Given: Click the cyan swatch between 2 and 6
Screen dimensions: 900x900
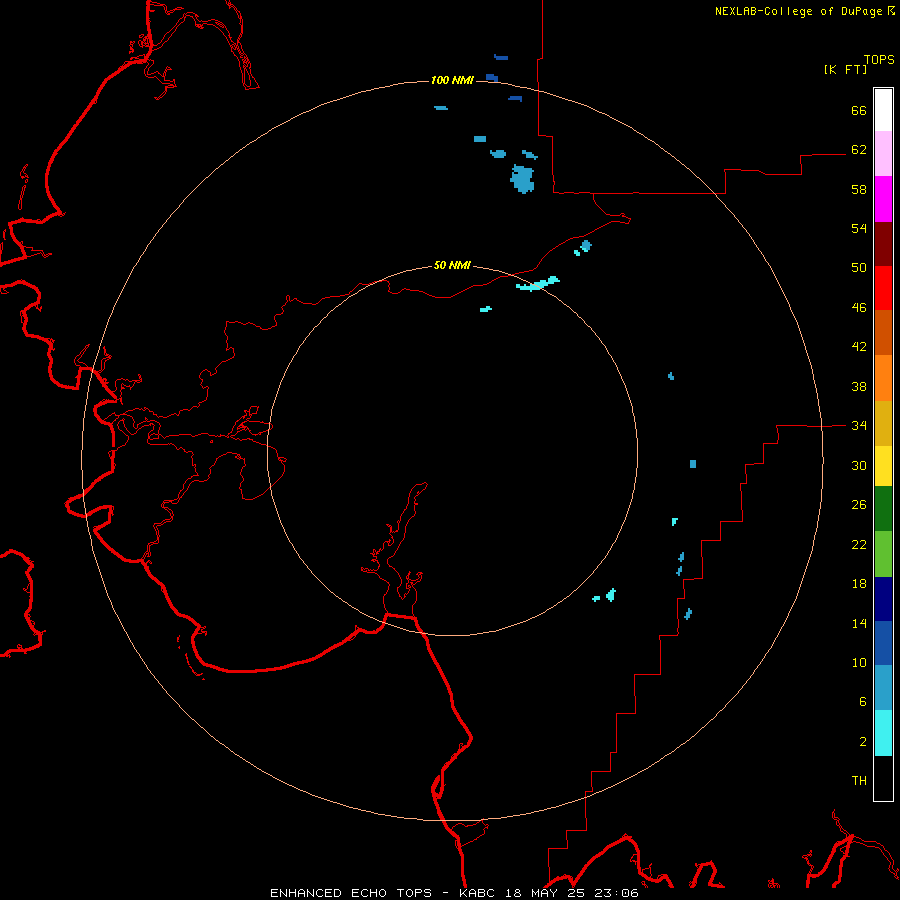Looking at the screenshot, I should [883, 733].
